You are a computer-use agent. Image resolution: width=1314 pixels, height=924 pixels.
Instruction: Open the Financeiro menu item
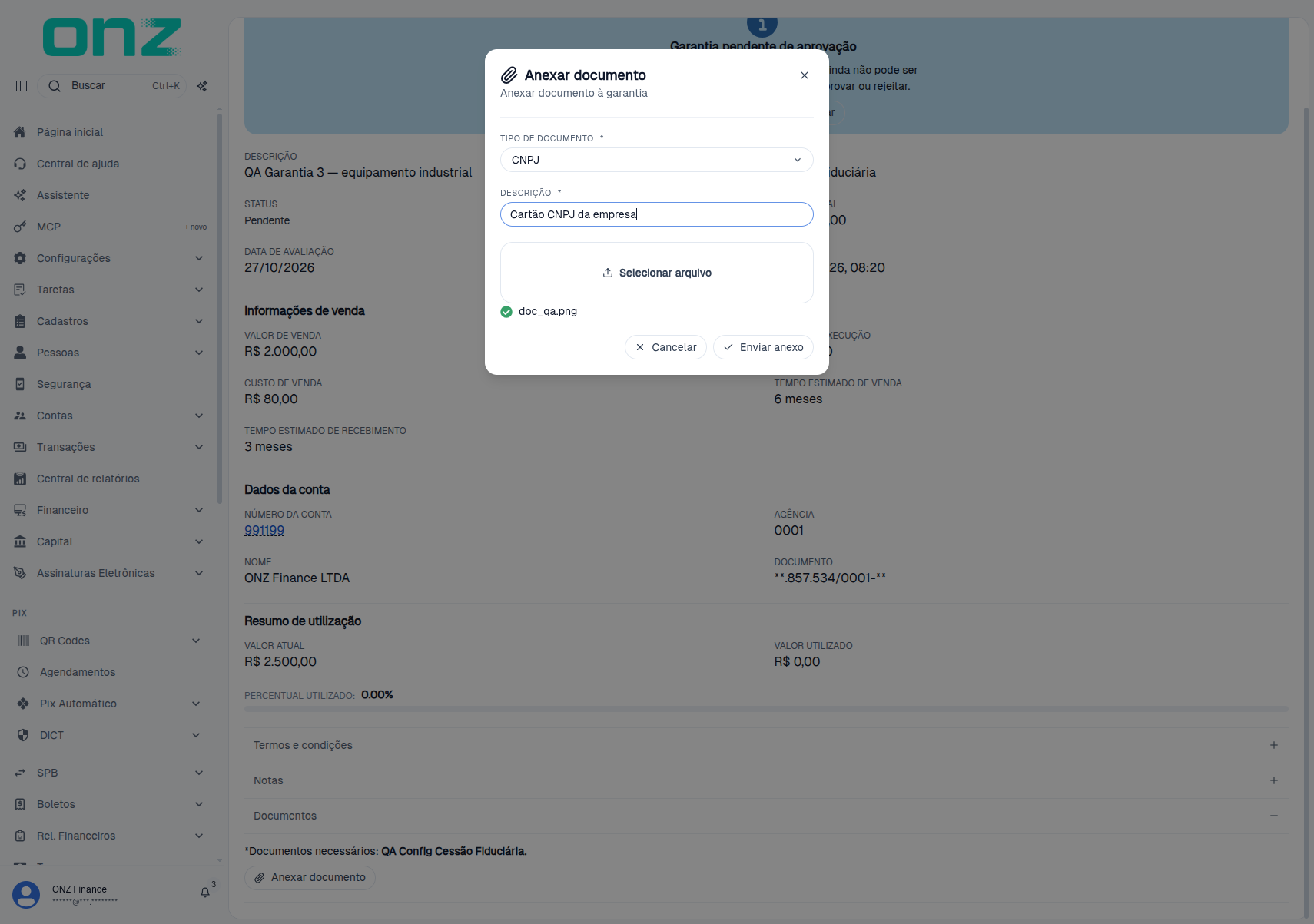click(x=110, y=510)
